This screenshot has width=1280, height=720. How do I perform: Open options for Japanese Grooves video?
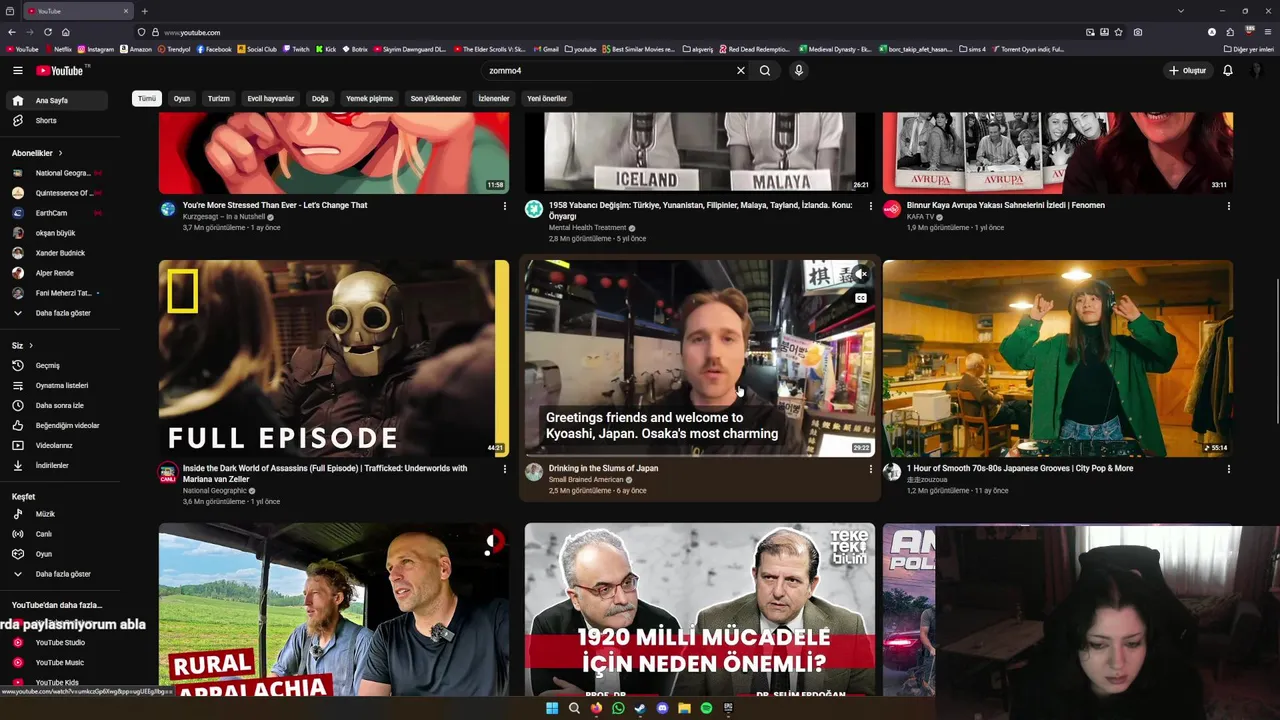(x=1228, y=469)
